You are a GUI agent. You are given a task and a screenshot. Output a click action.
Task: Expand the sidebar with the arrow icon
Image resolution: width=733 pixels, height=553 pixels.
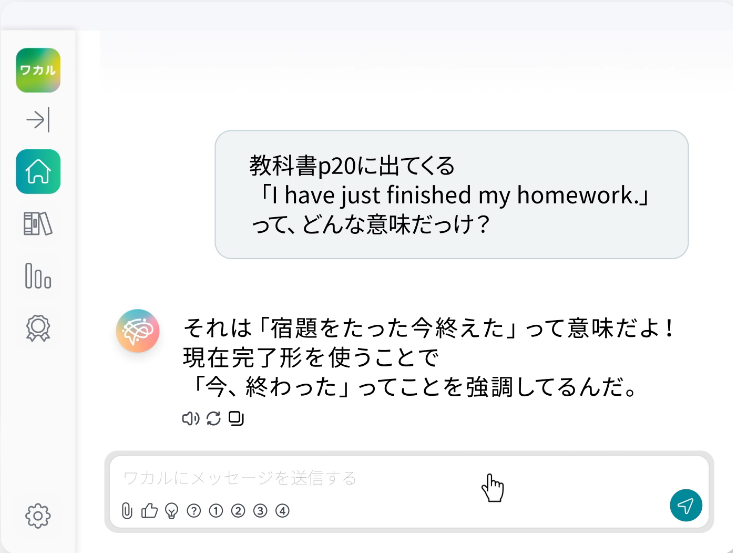pyautogui.click(x=38, y=121)
